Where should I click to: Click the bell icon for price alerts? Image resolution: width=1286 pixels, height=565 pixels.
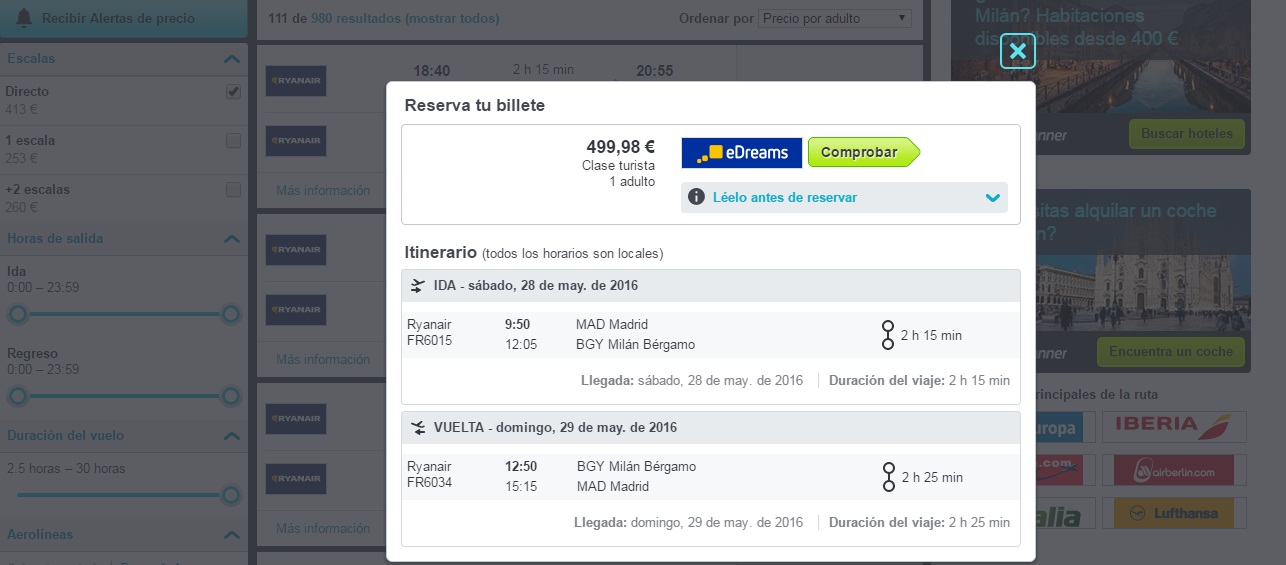click(24, 18)
